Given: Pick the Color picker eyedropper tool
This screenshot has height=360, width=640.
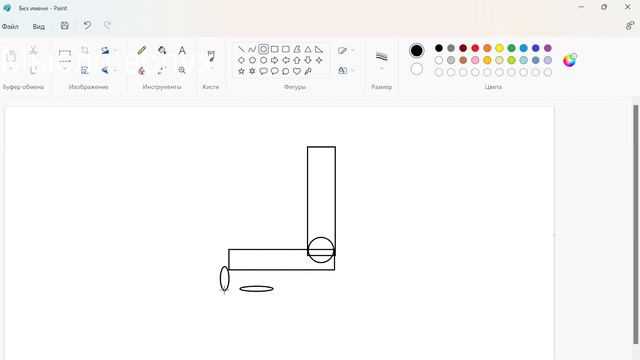Looking at the screenshot, I should (x=162, y=70).
